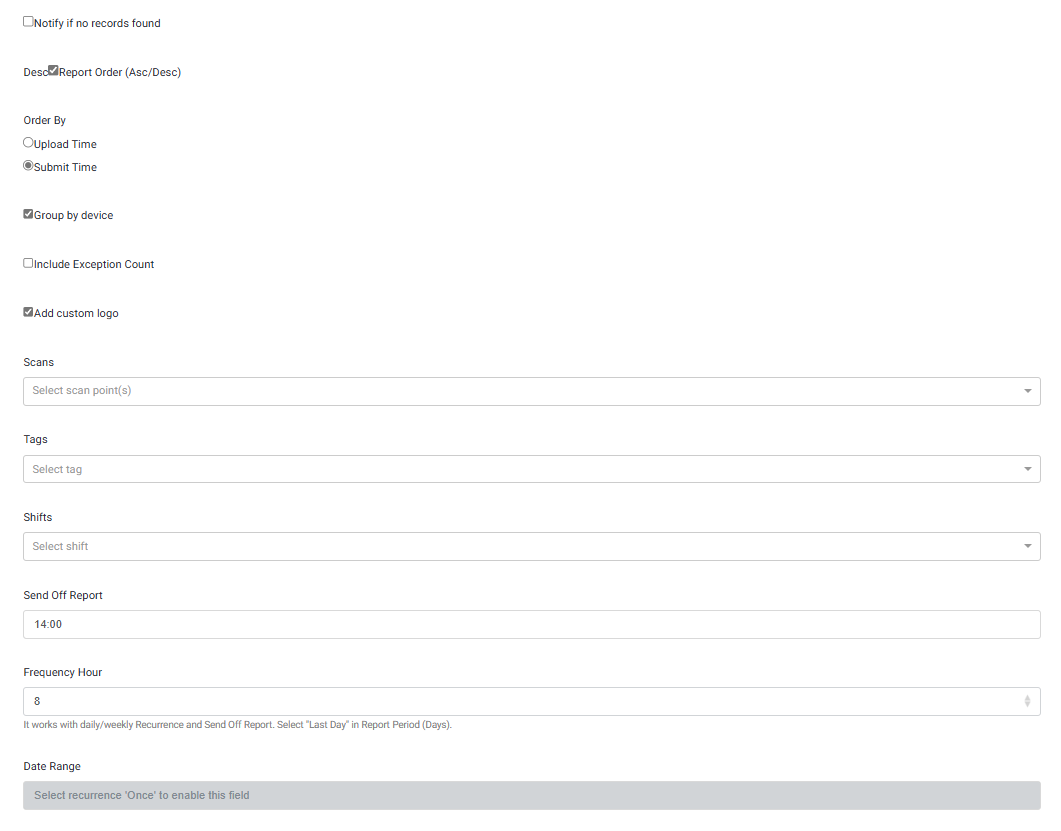Decrease Frequency Hour with the down arrow
Screen dimensions: 1061x831
[1027, 706]
